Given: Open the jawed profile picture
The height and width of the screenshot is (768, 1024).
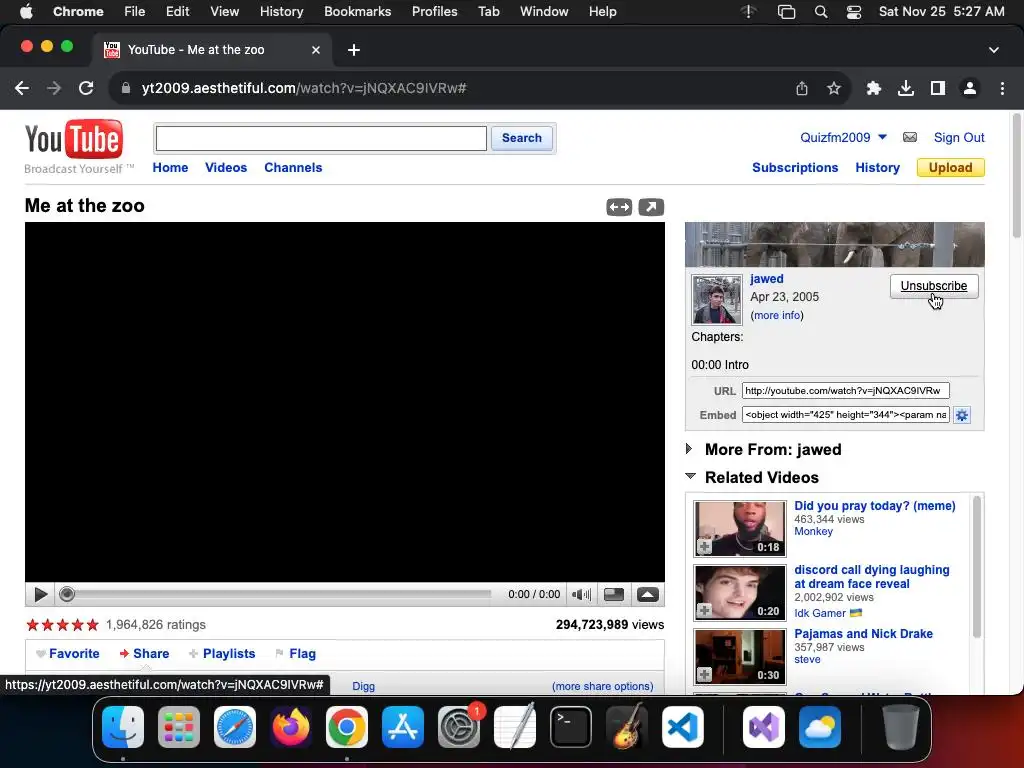Looking at the screenshot, I should 716,300.
